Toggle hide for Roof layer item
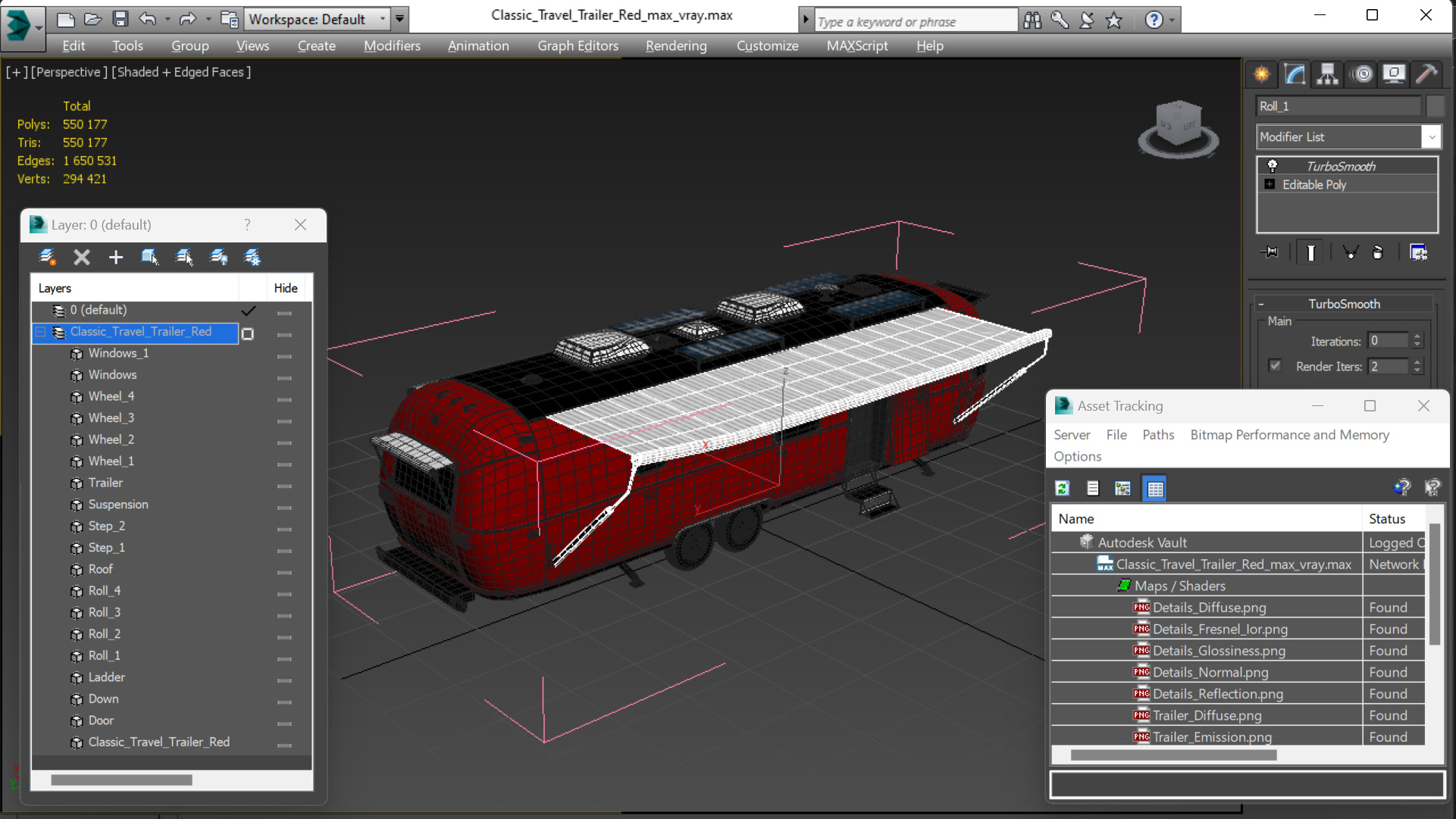The width and height of the screenshot is (1456, 819). click(284, 572)
